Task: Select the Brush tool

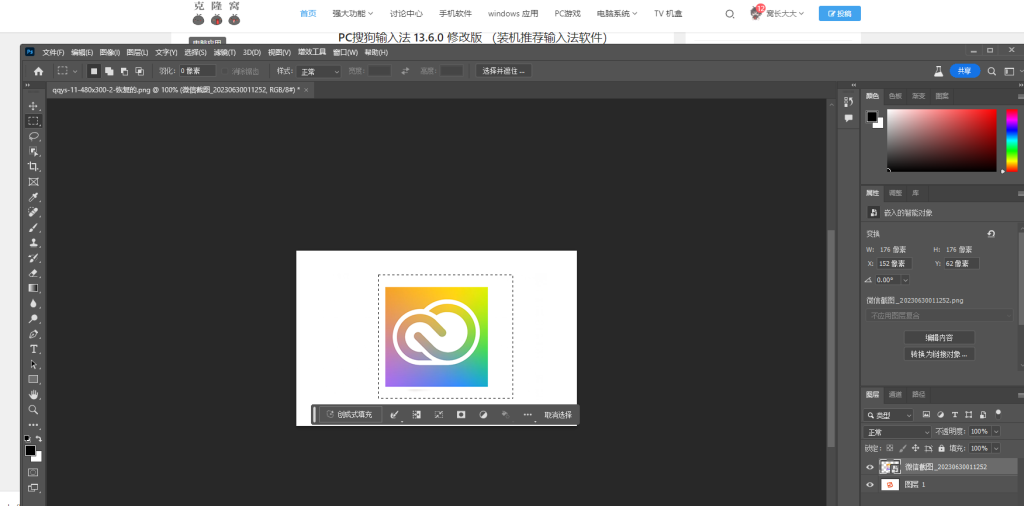Action: [x=33, y=228]
